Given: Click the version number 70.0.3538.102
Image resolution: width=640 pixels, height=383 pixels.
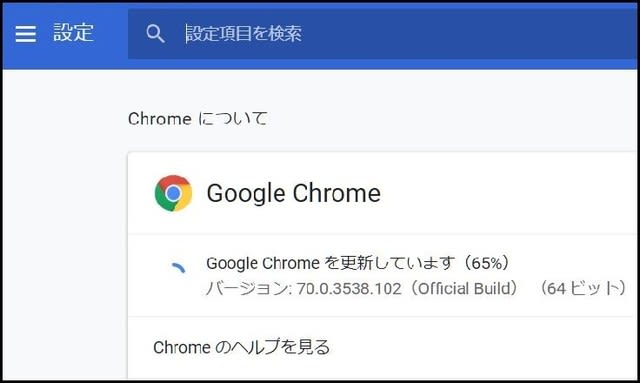Looking at the screenshot, I should point(349,289).
